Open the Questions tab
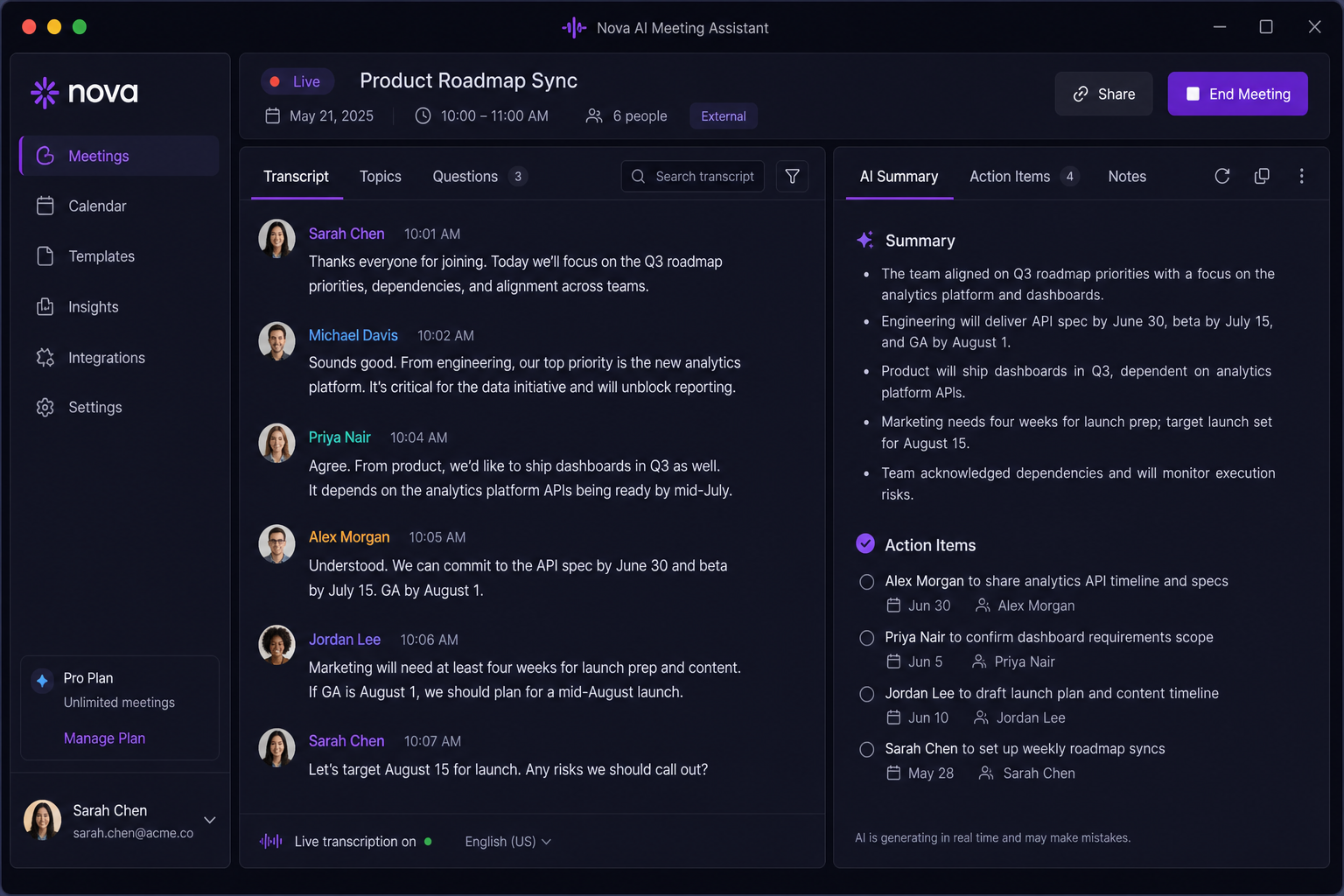Screen dimensions: 1344x896 (479, 177)
